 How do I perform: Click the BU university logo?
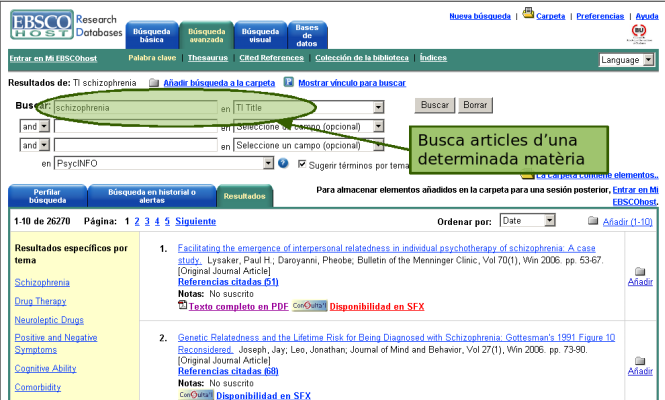click(639, 34)
